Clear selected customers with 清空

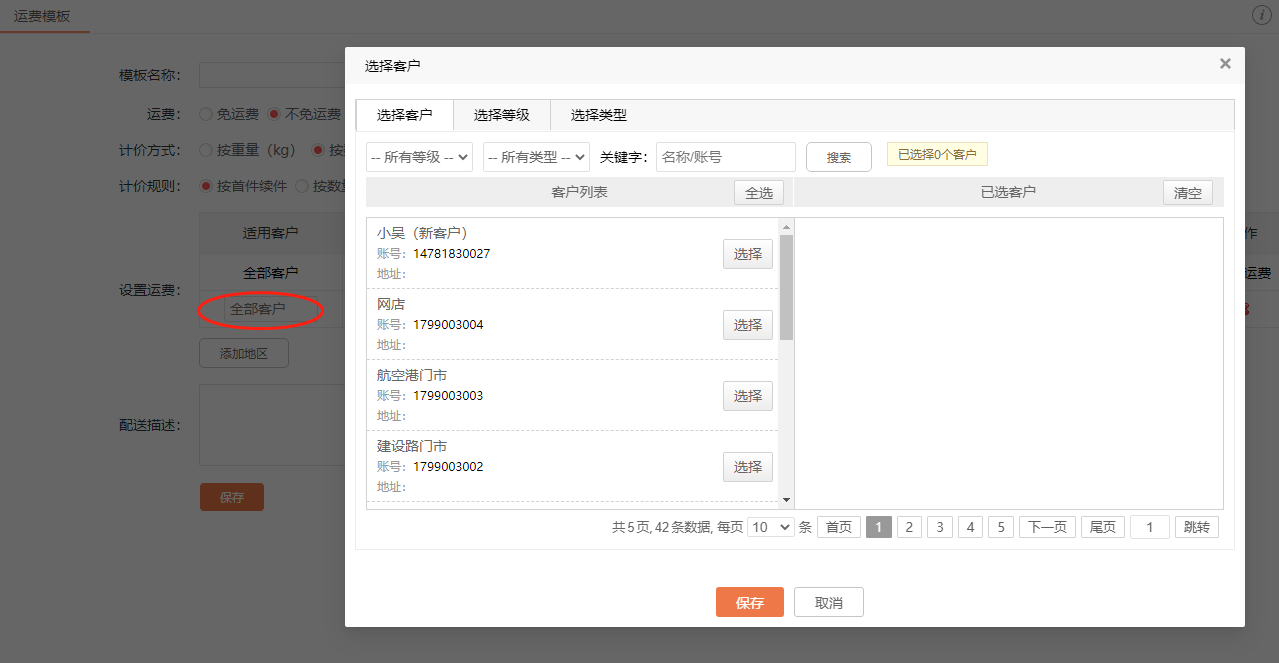(1187, 193)
